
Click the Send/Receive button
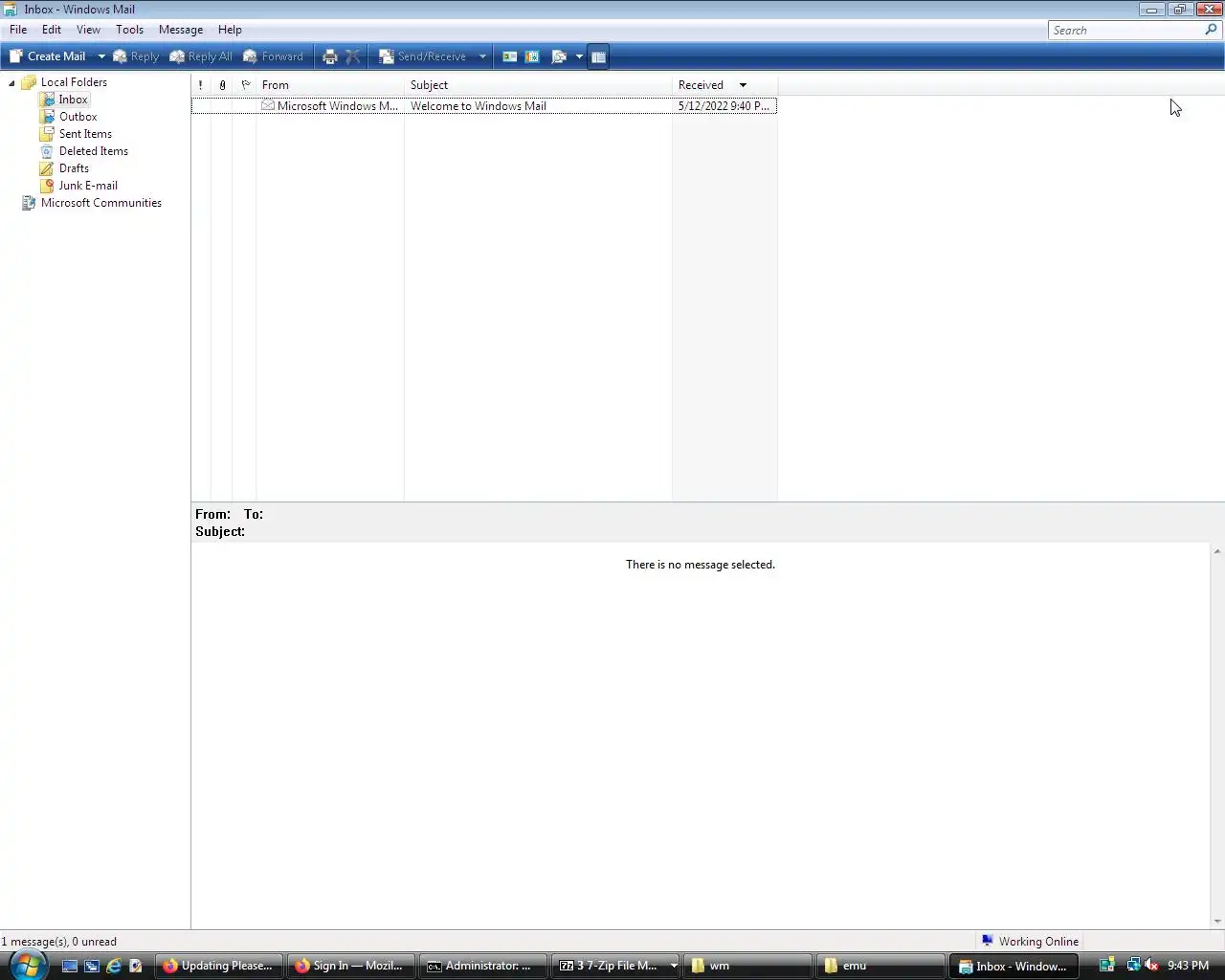424,56
